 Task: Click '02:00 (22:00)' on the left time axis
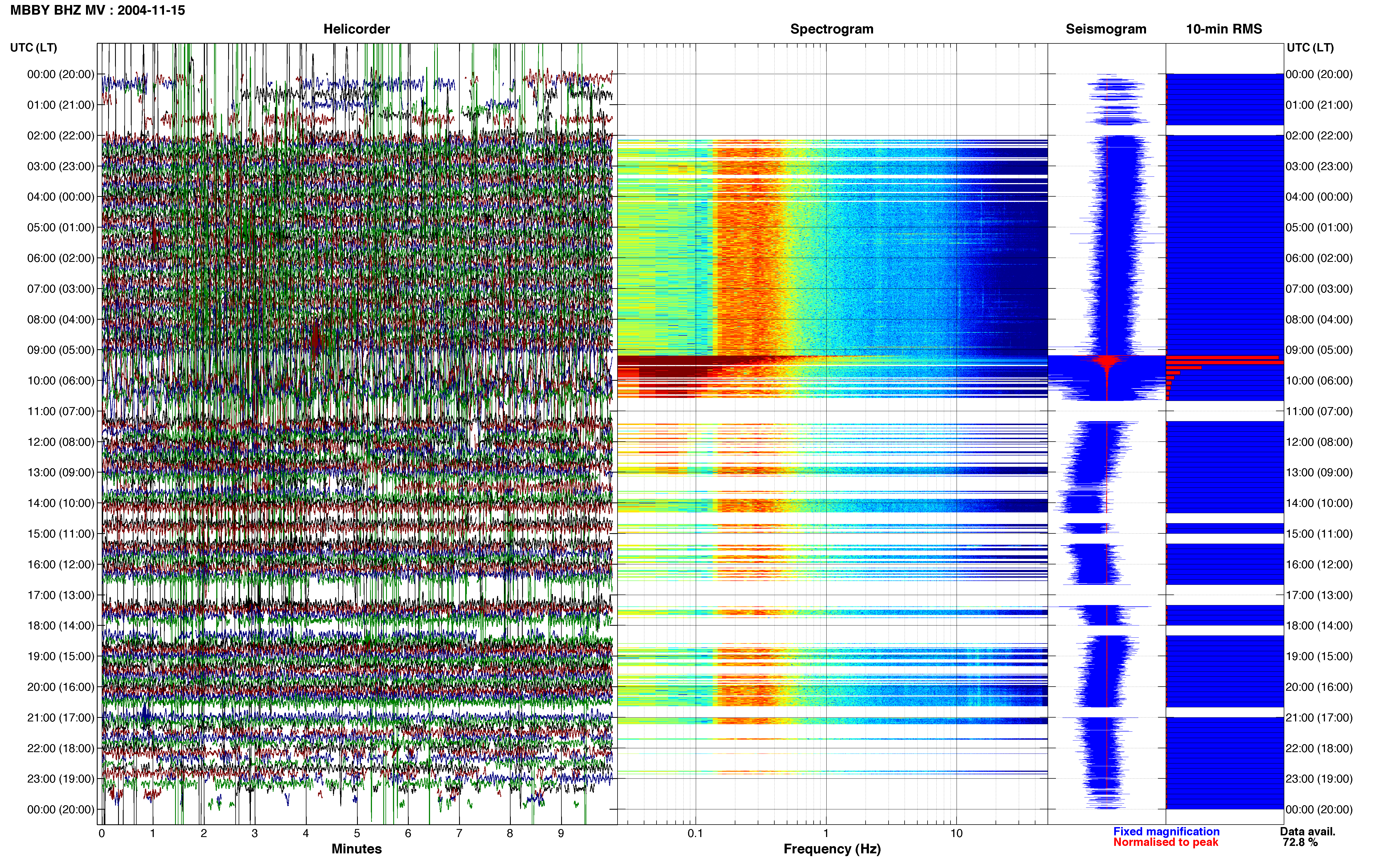tap(61, 135)
